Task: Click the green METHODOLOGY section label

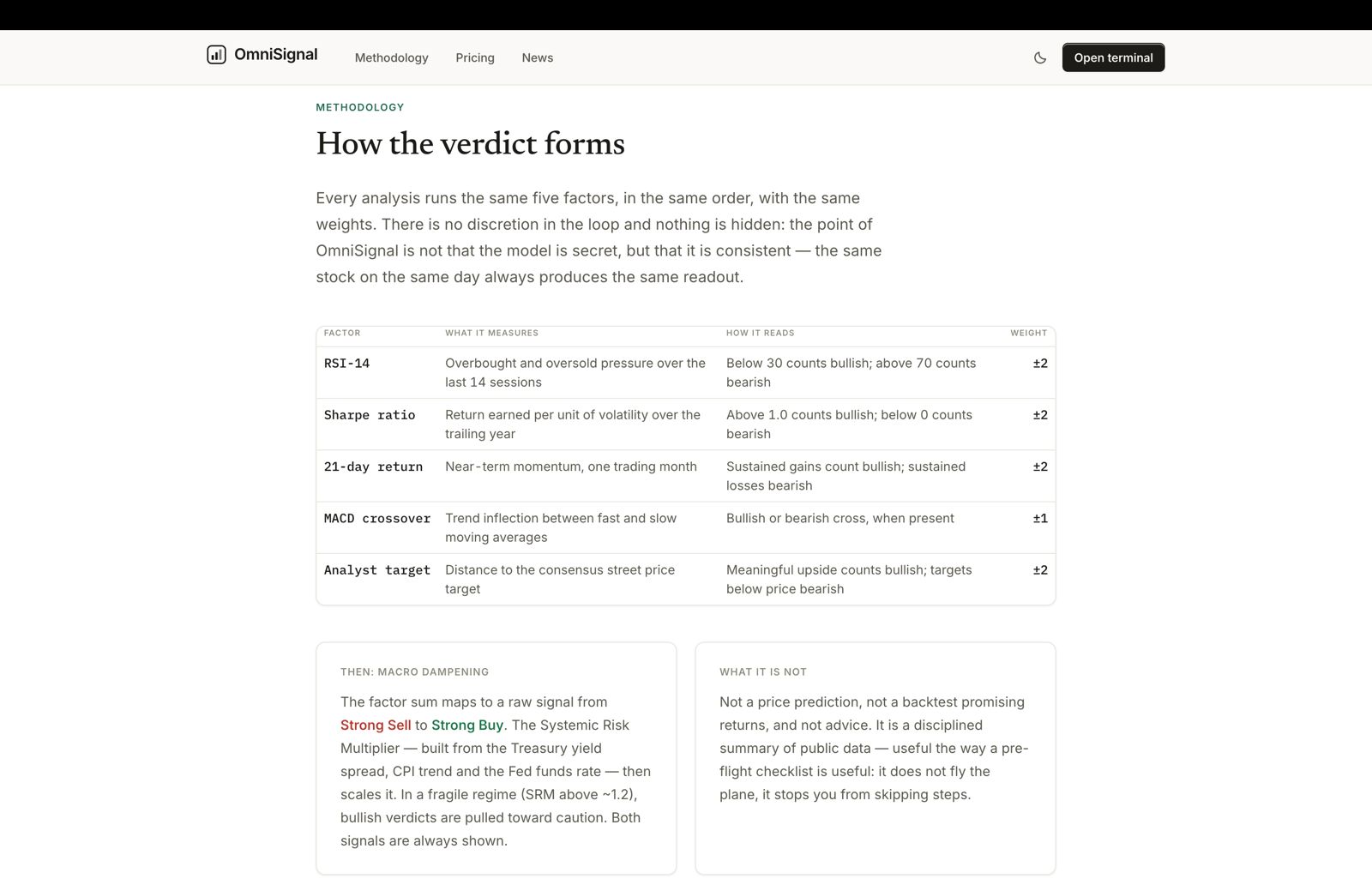Action: pos(359,107)
